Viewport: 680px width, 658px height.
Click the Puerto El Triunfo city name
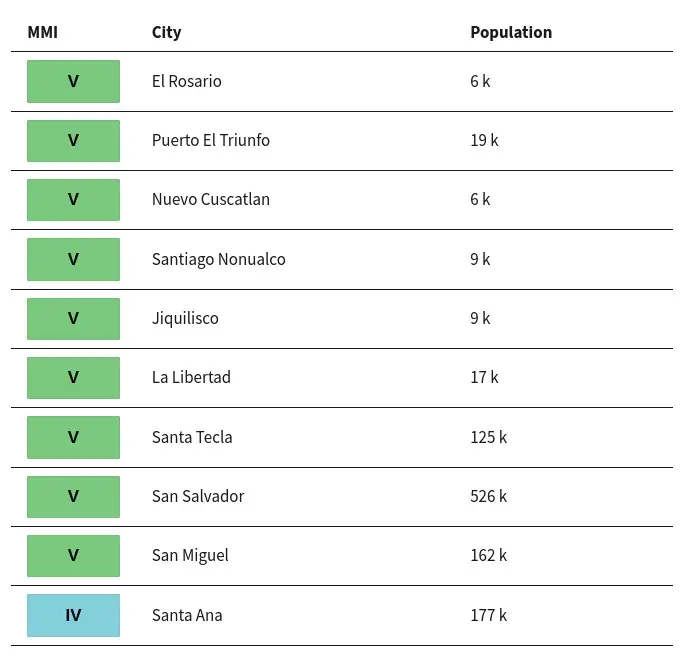(211, 141)
